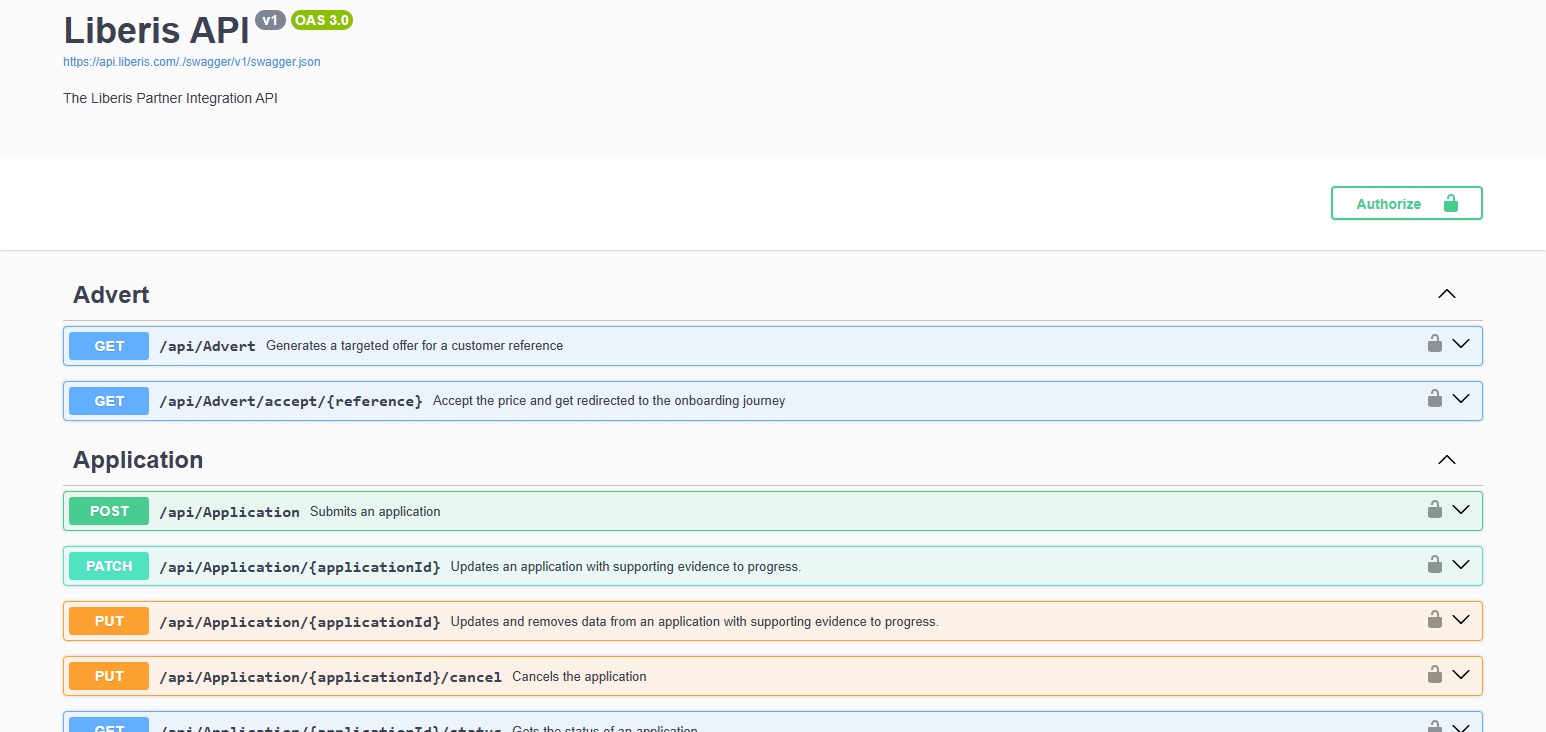Click path text /api/Application/{applicationId}/cancel
The image size is (1546, 732).
[x=330, y=677]
